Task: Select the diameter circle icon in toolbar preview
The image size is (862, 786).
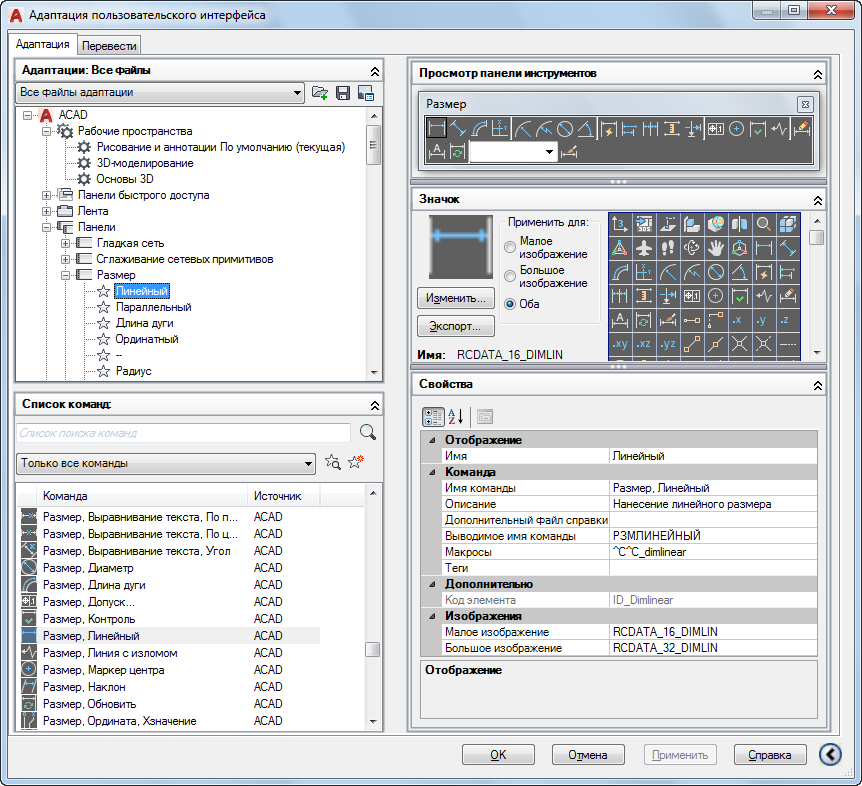Action: click(x=565, y=129)
